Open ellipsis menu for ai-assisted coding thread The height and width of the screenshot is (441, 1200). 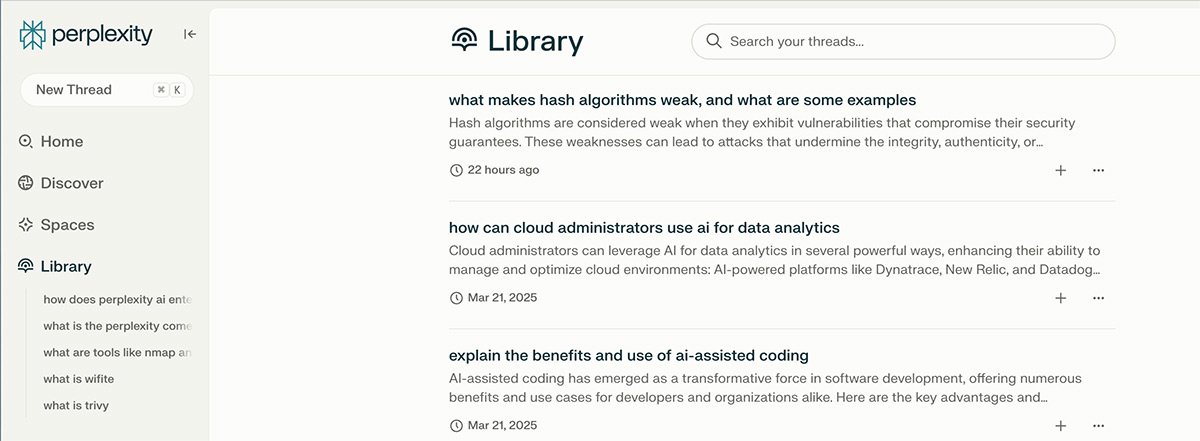pos(1098,425)
